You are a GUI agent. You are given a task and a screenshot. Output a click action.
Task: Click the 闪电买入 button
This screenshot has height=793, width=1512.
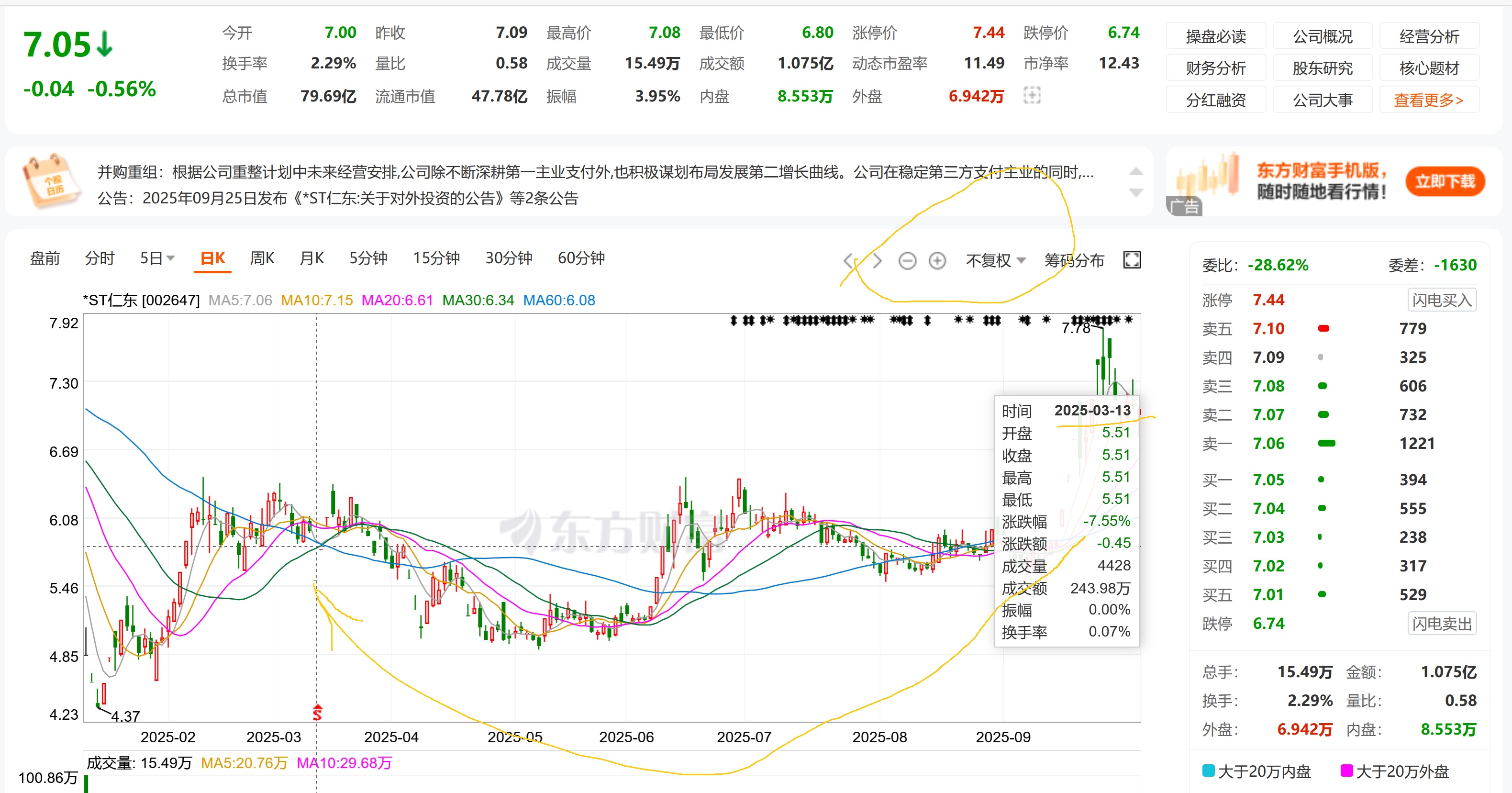pyautogui.click(x=1442, y=300)
